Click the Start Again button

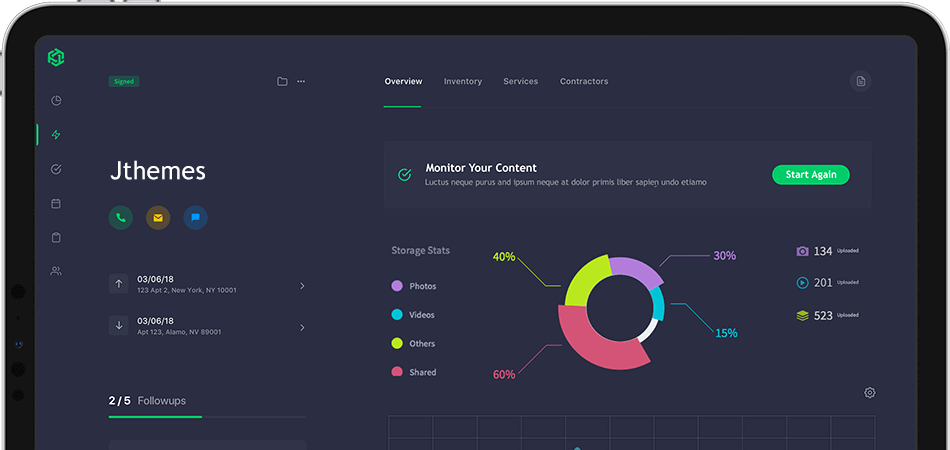[811, 174]
